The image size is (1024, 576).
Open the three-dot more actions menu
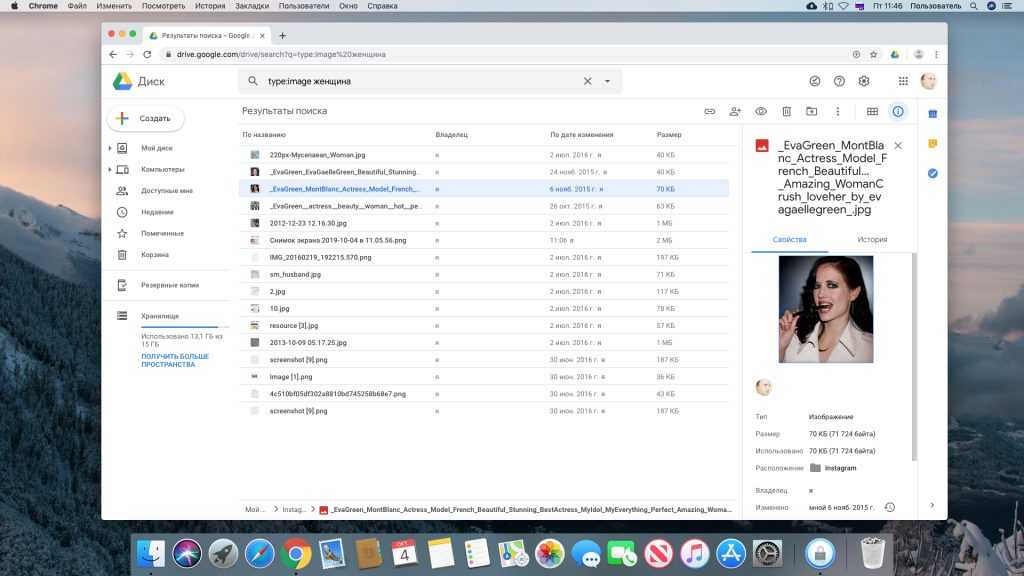pyautogui.click(x=838, y=111)
